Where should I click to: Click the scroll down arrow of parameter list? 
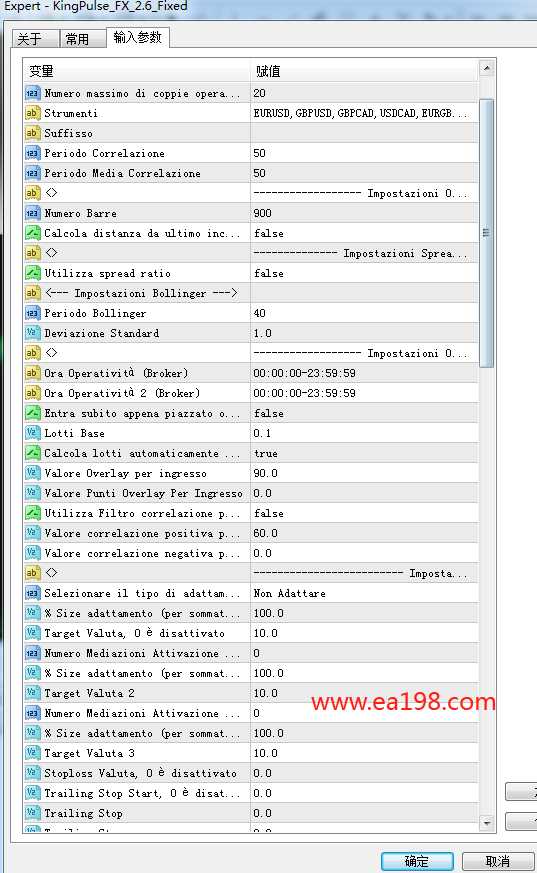click(486, 823)
